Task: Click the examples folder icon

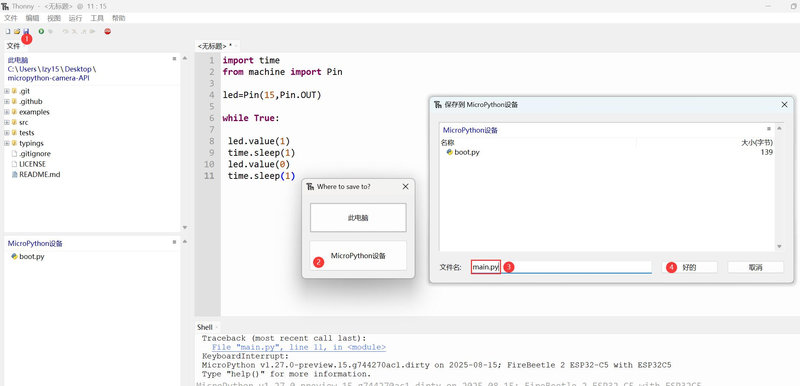Action: 14,112
